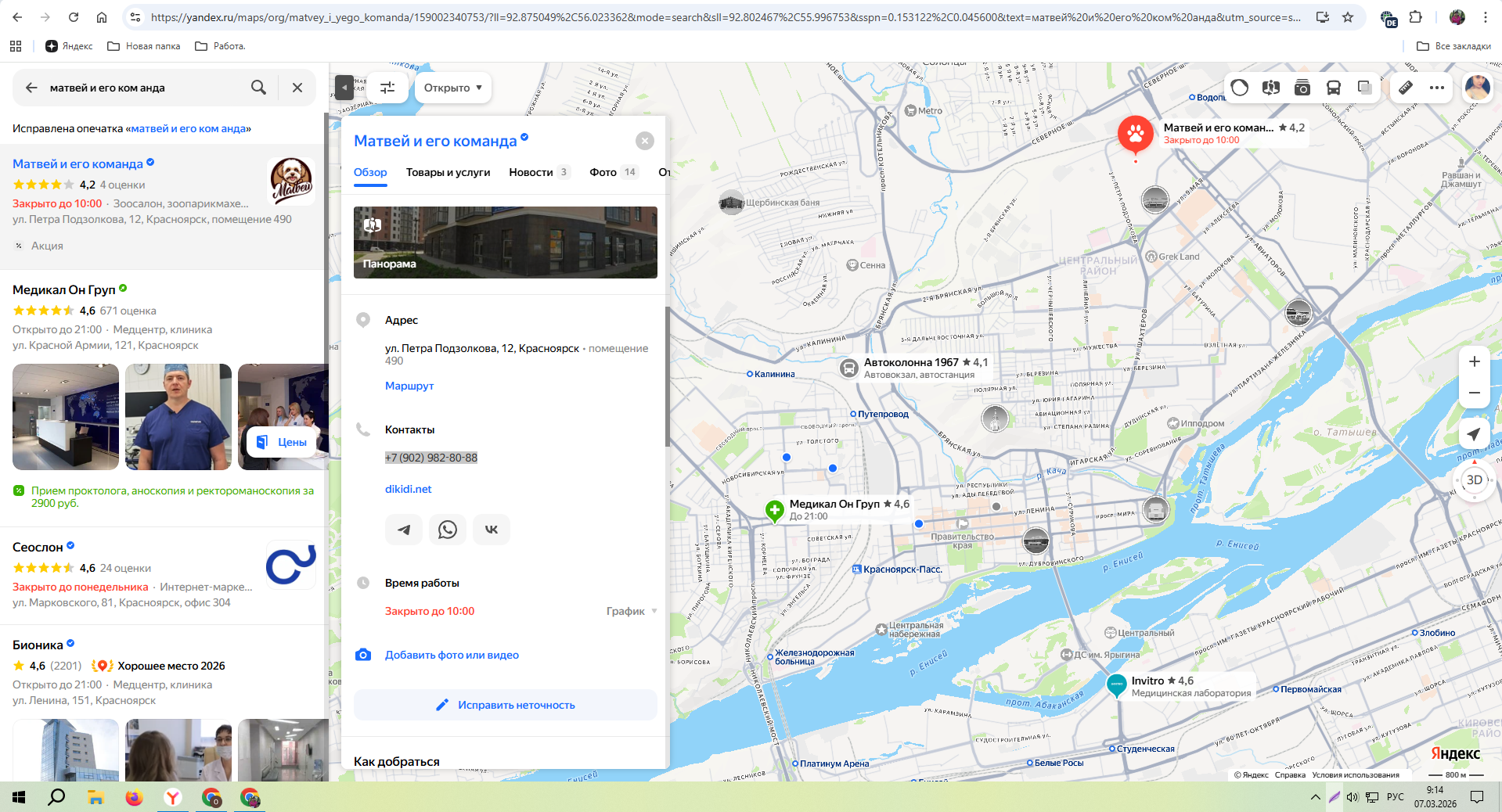This screenshot has height=812, width=1502.
Task: Locate my position on the map
Action: coord(1474,434)
